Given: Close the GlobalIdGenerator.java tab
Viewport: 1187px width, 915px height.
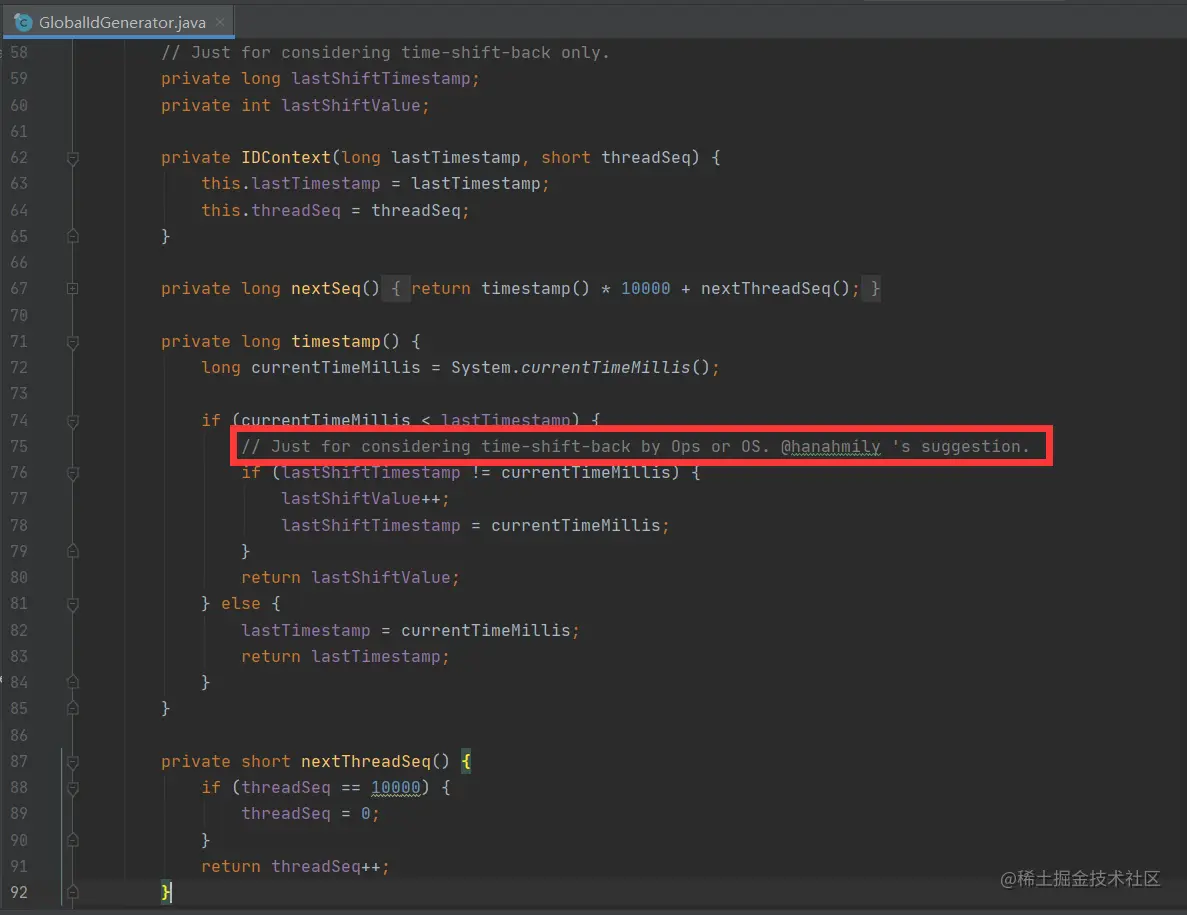Looking at the screenshot, I should 220,22.
